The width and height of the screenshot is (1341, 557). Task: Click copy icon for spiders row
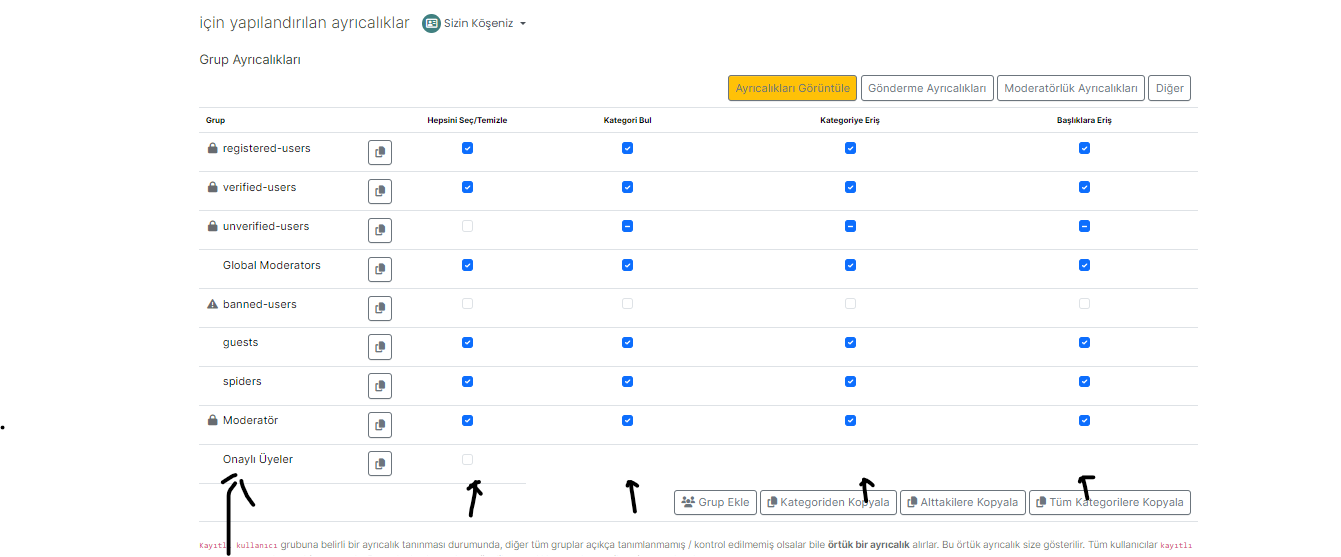point(379,386)
